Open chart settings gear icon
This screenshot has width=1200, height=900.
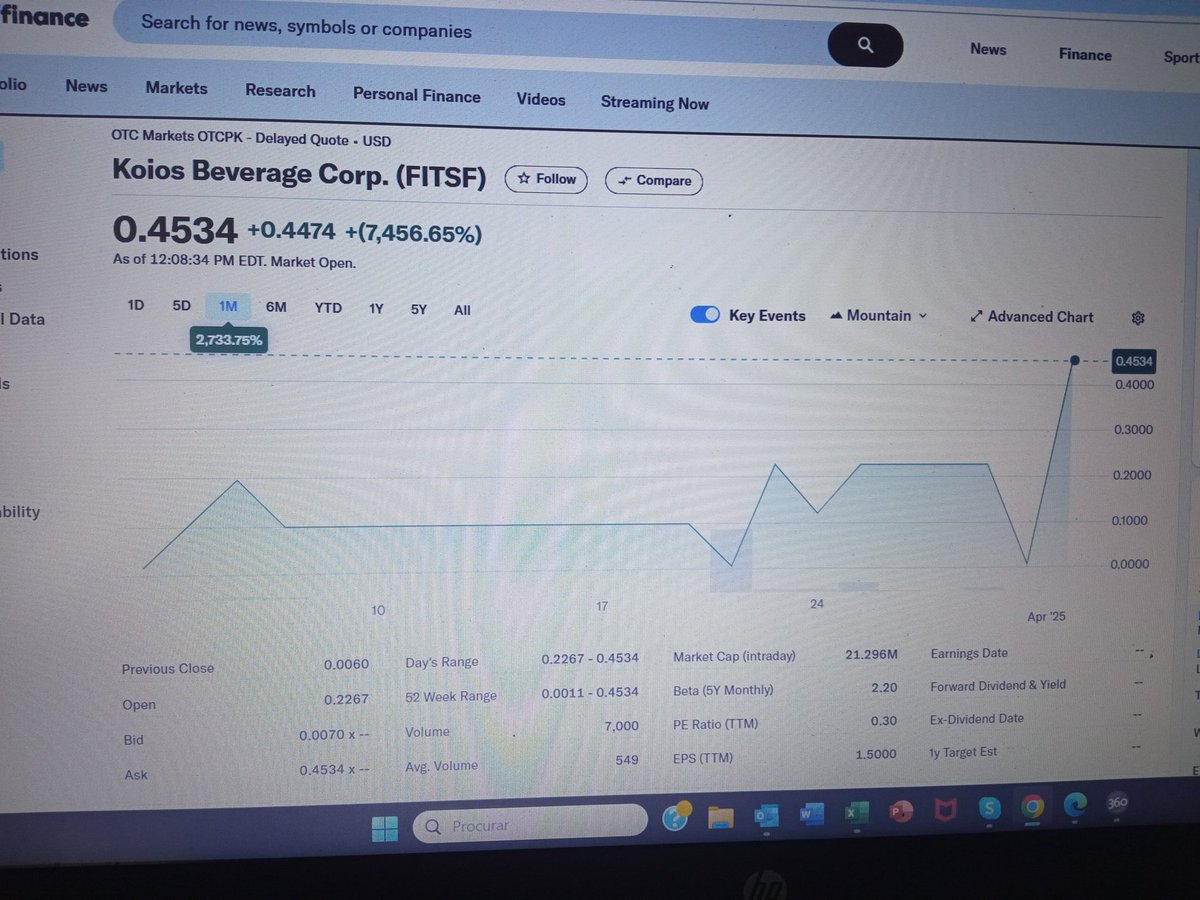pyautogui.click(x=1138, y=318)
